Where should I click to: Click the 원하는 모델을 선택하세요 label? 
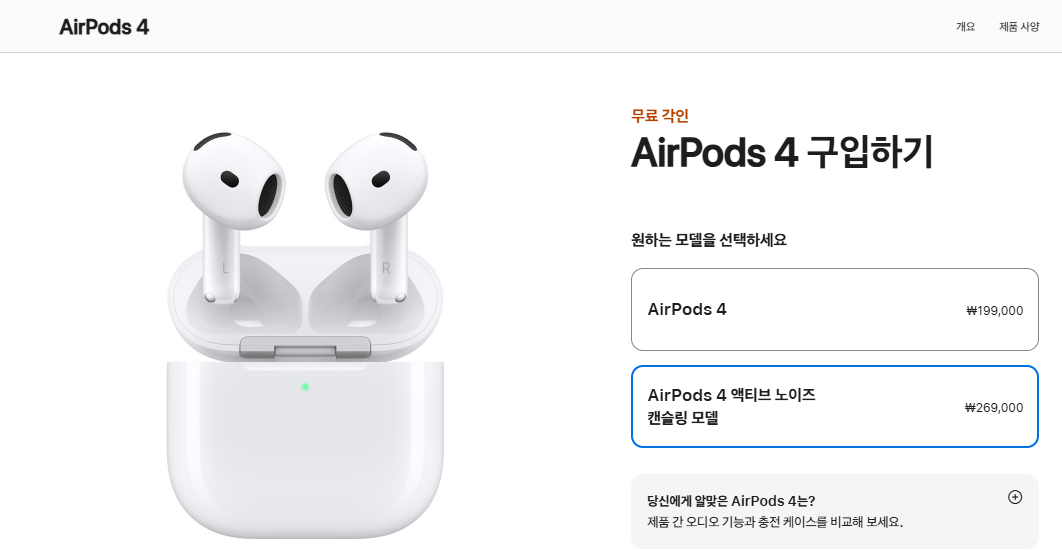(x=708, y=240)
